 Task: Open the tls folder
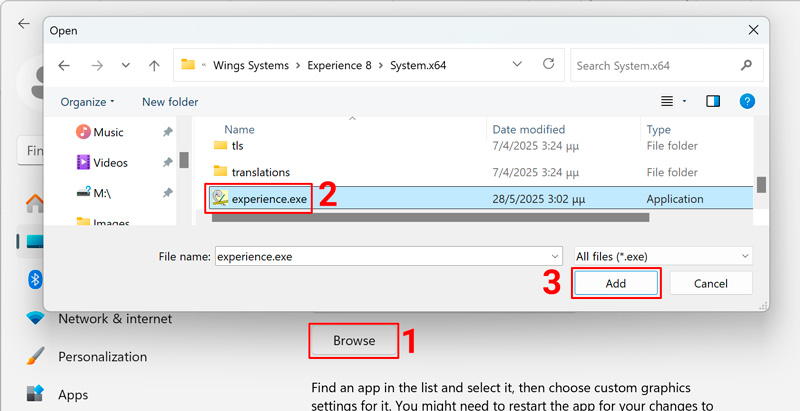(x=237, y=146)
